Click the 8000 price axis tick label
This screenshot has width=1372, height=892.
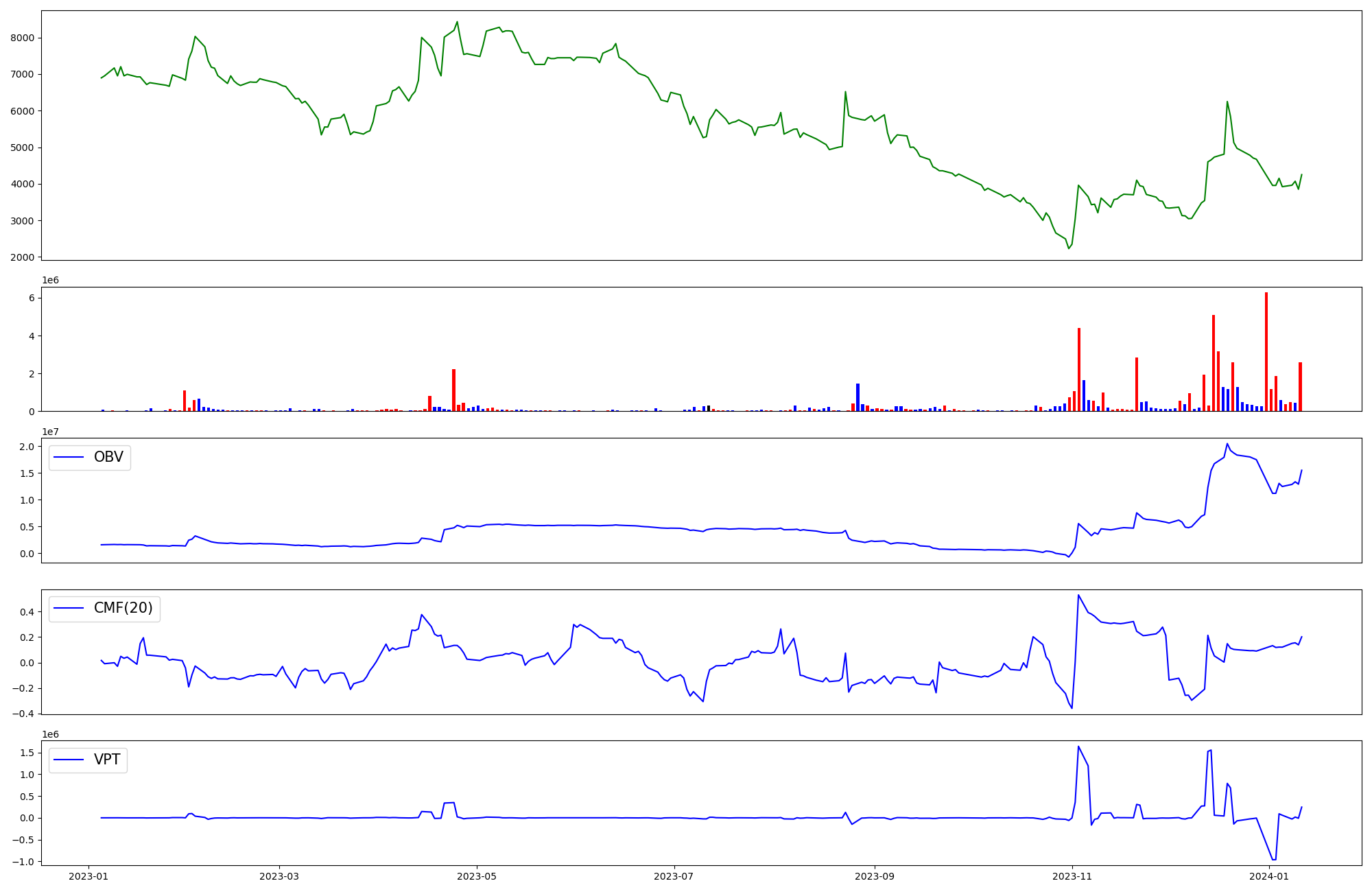[23, 38]
